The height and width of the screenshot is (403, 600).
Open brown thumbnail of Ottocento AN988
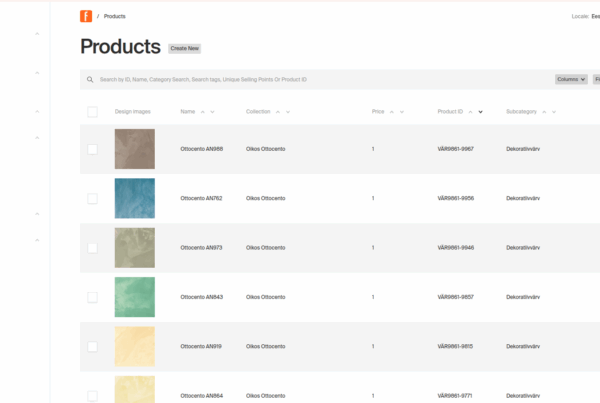135,149
